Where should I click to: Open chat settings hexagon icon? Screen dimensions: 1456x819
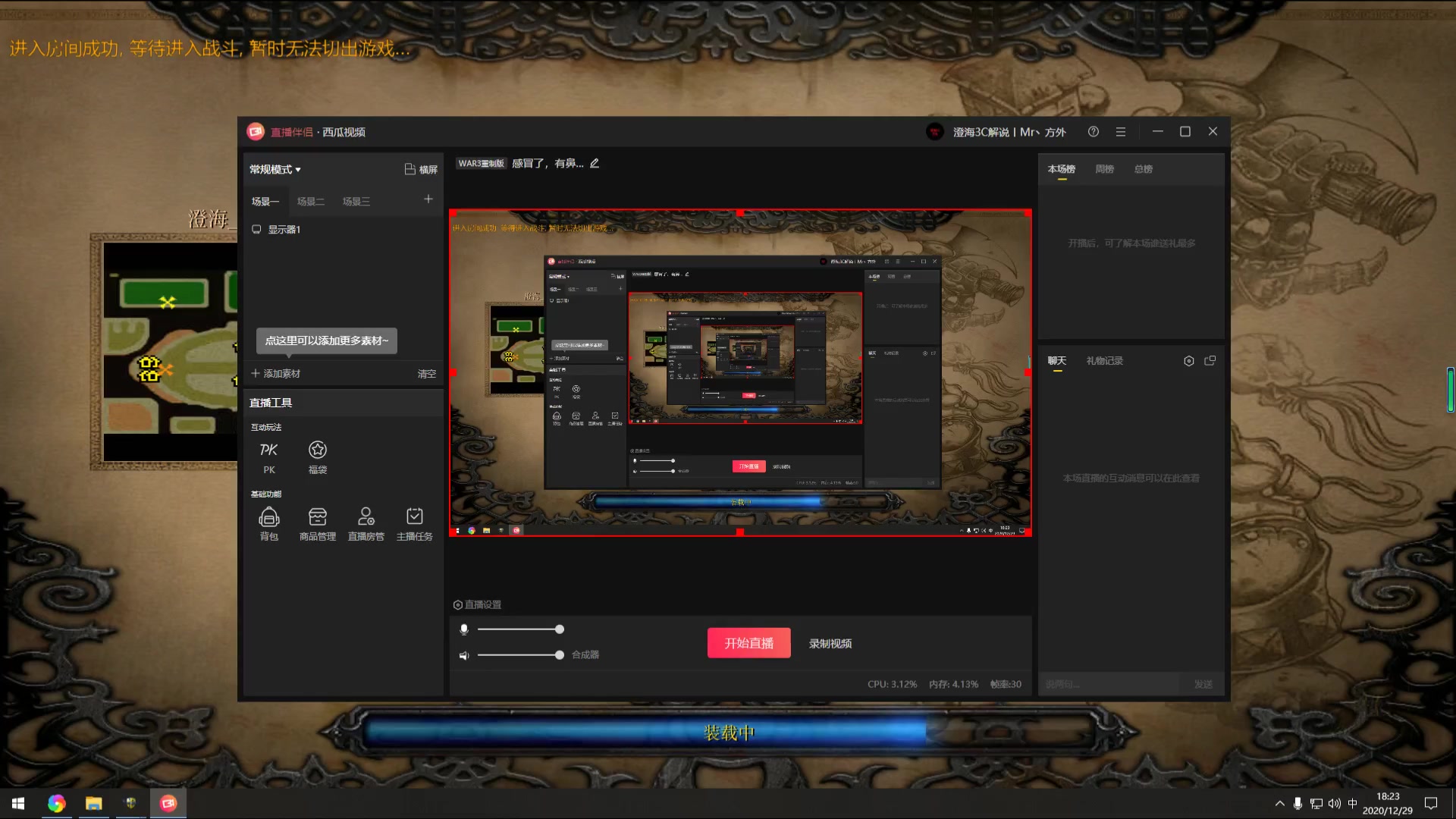click(x=1188, y=361)
